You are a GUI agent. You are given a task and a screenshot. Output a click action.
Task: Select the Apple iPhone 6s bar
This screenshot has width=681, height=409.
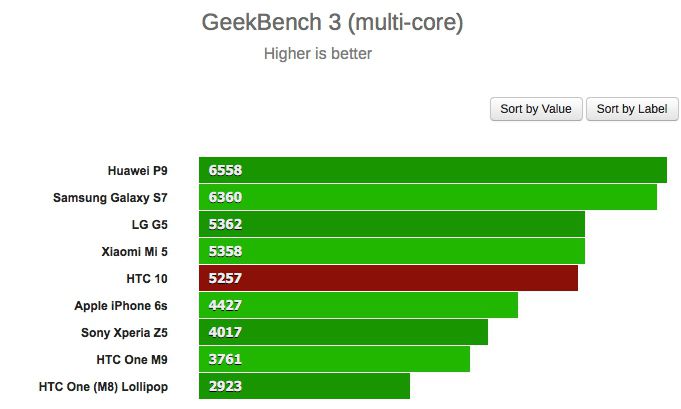point(358,305)
